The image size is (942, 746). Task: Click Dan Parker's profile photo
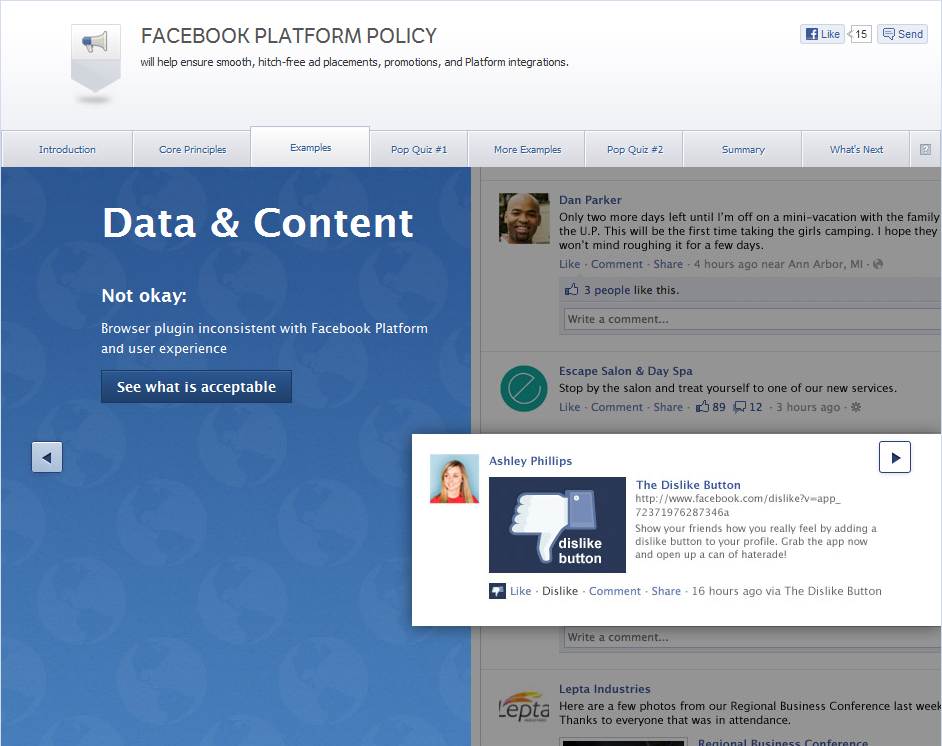524,218
